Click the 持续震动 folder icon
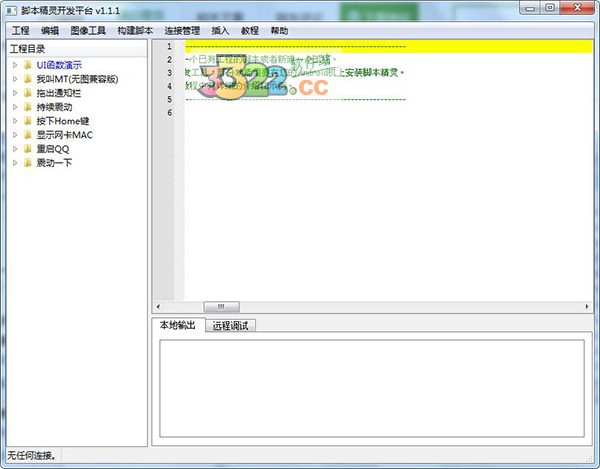600x469 pixels. click(x=28, y=107)
